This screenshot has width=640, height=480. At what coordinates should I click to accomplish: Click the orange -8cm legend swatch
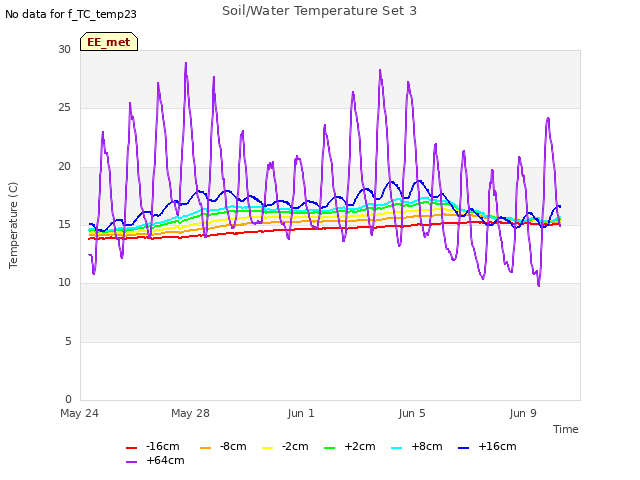tap(205, 448)
